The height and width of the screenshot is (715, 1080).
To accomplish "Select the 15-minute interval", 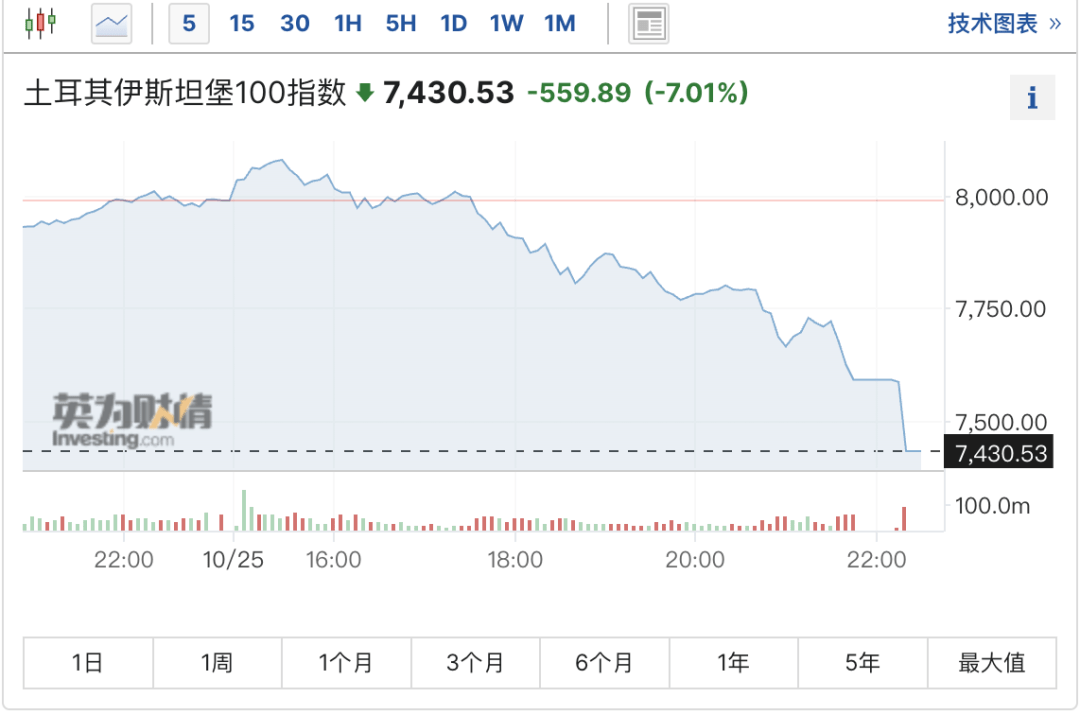I will [242, 23].
